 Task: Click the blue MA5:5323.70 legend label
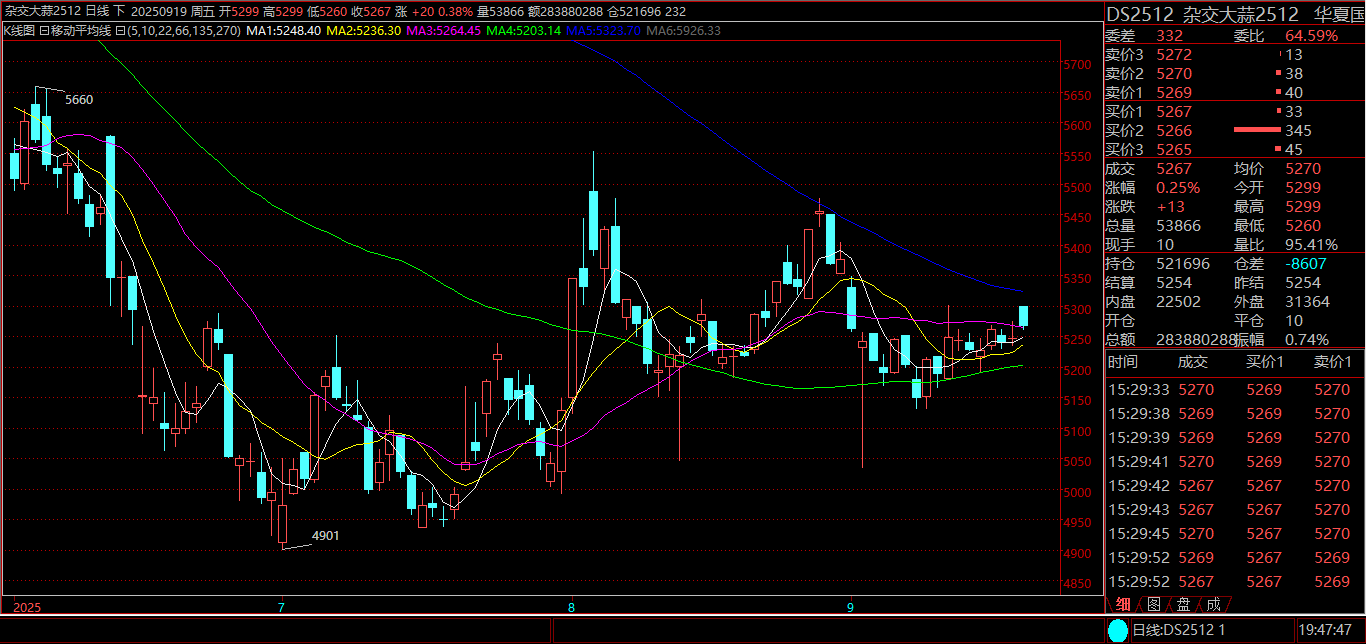point(603,31)
